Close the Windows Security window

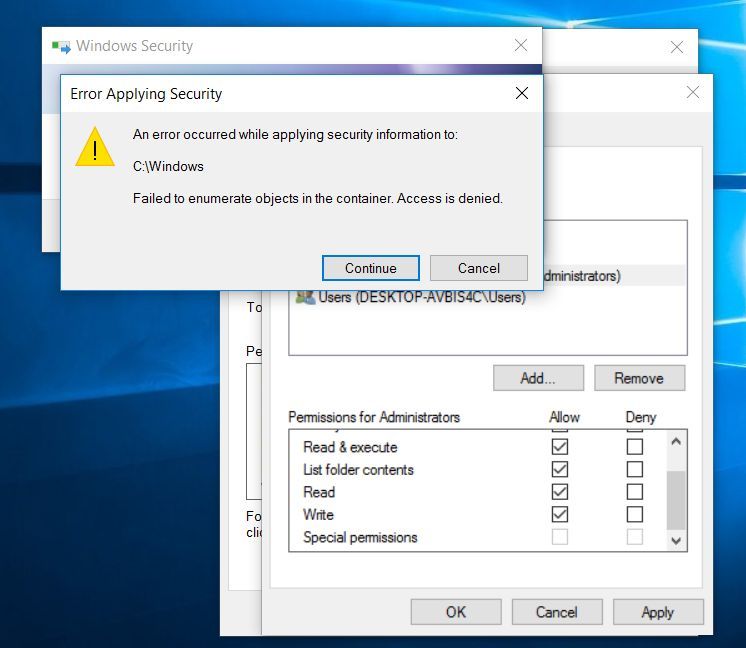click(521, 46)
